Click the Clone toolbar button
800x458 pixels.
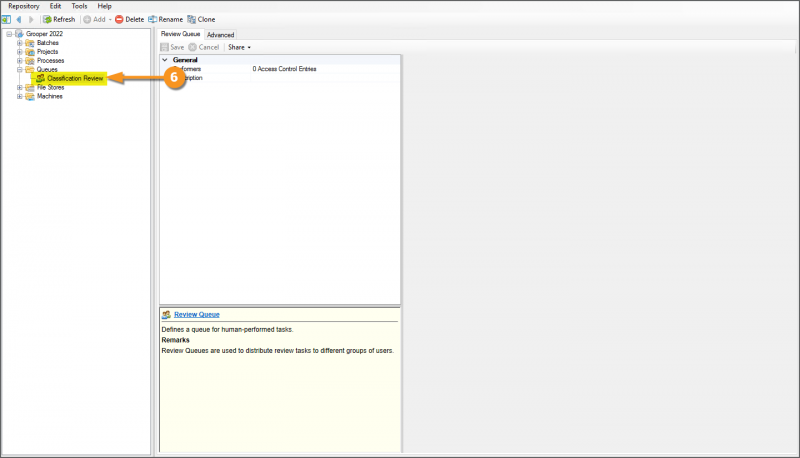pyautogui.click(x=201, y=19)
